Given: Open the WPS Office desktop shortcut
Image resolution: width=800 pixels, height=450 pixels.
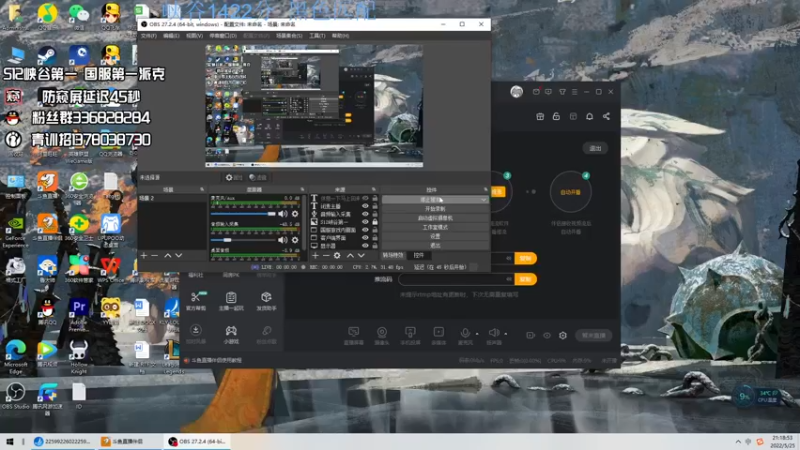Looking at the screenshot, I should [110, 267].
